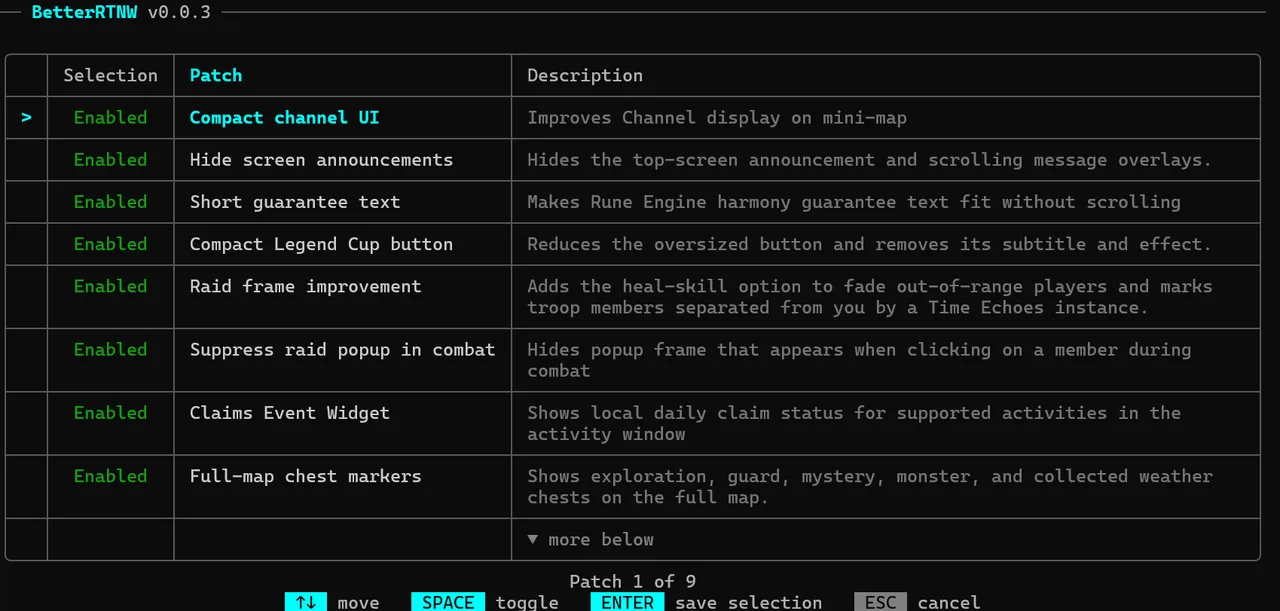Click the Description column header
1280x611 pixels.
click(585, 75)
